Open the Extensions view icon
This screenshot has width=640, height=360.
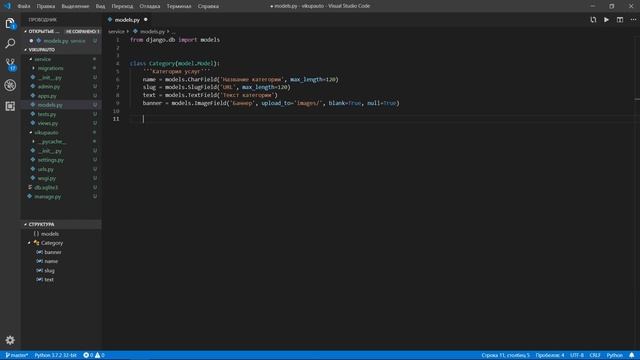coord(10,106)
